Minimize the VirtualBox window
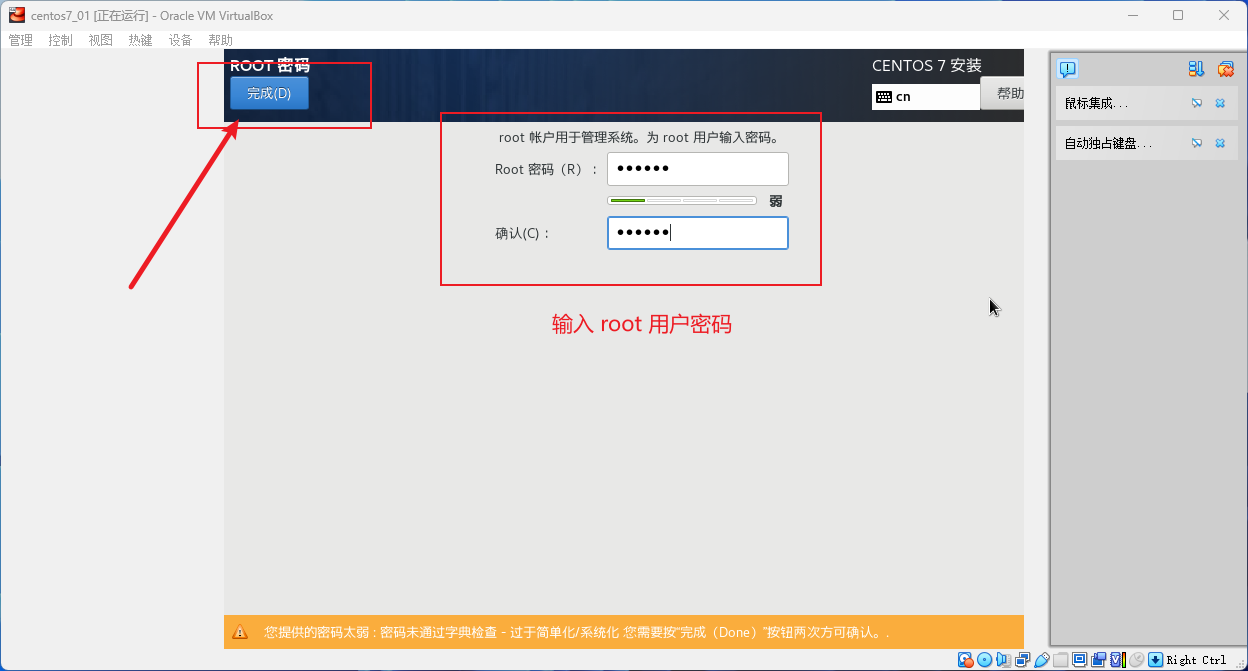This screenshot has width=1248, height=671. tap(1133, 15)
